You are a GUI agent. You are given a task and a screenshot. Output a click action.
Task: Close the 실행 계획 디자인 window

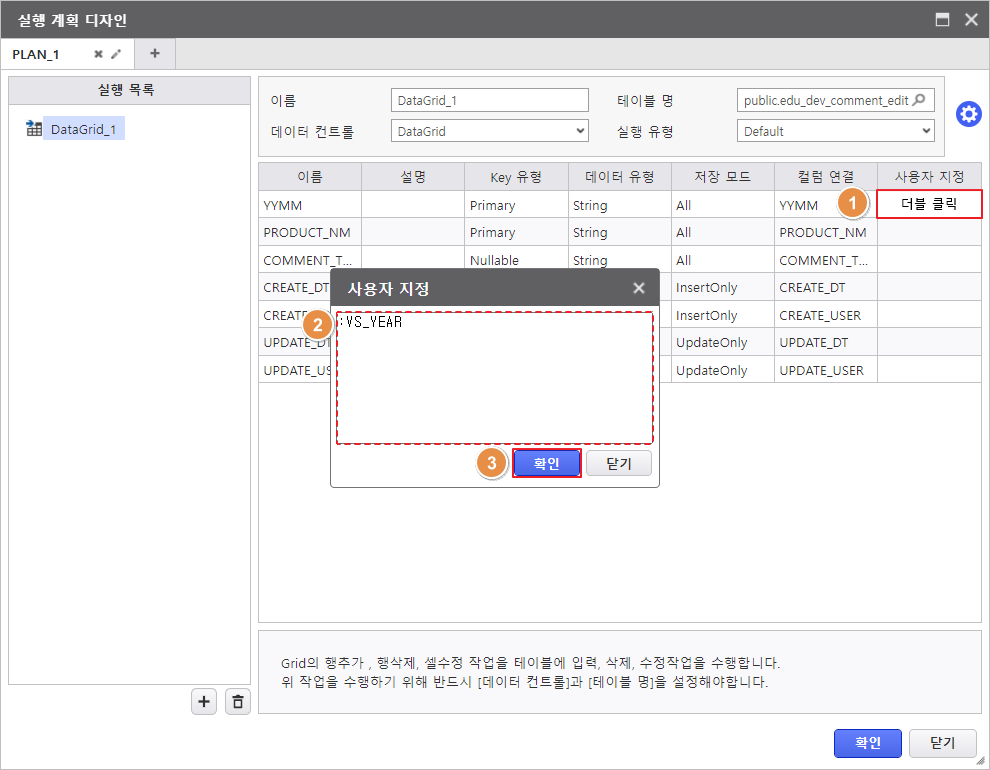click(x=972, y=20)
